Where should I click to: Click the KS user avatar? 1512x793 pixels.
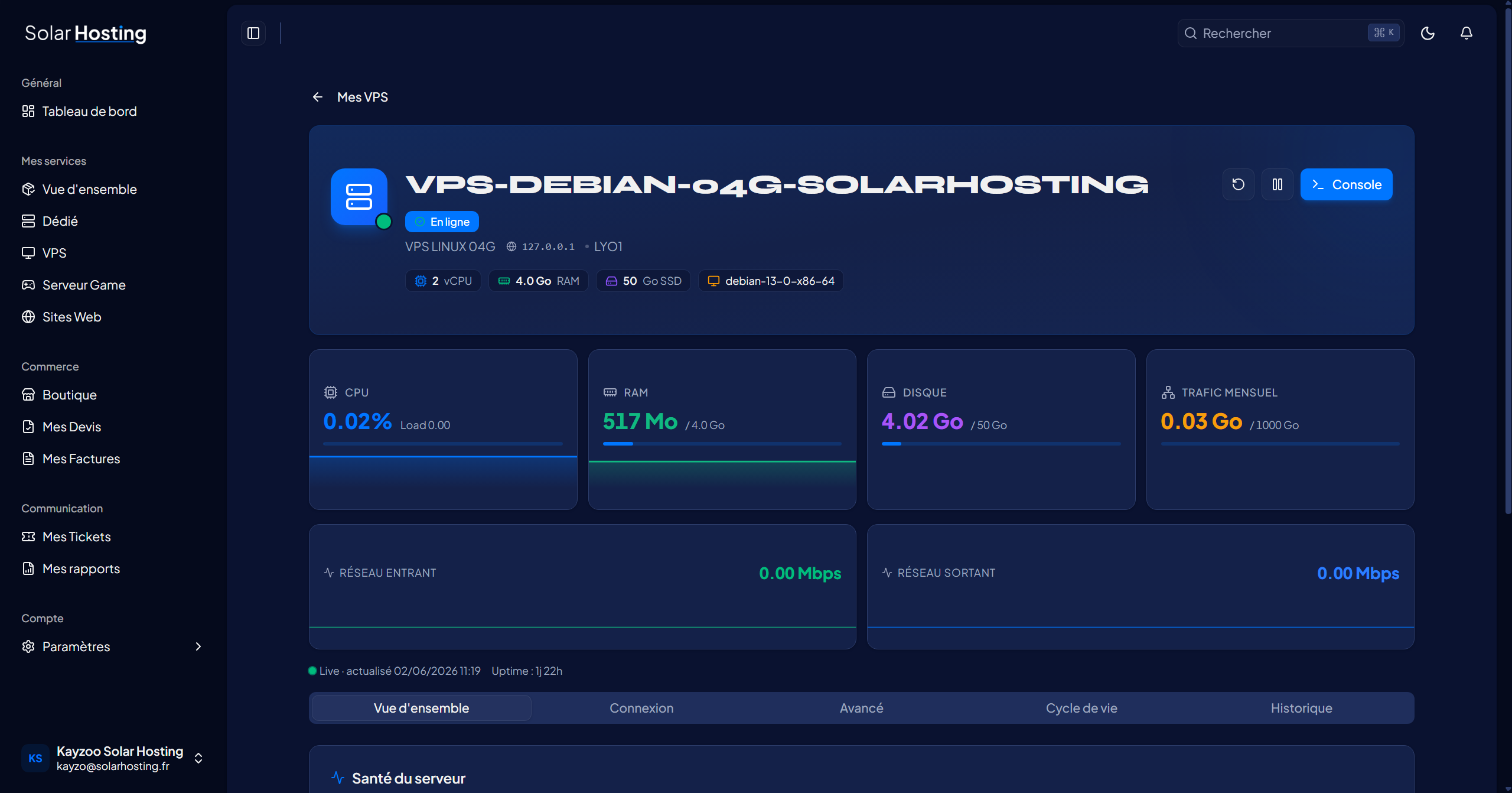35,758
